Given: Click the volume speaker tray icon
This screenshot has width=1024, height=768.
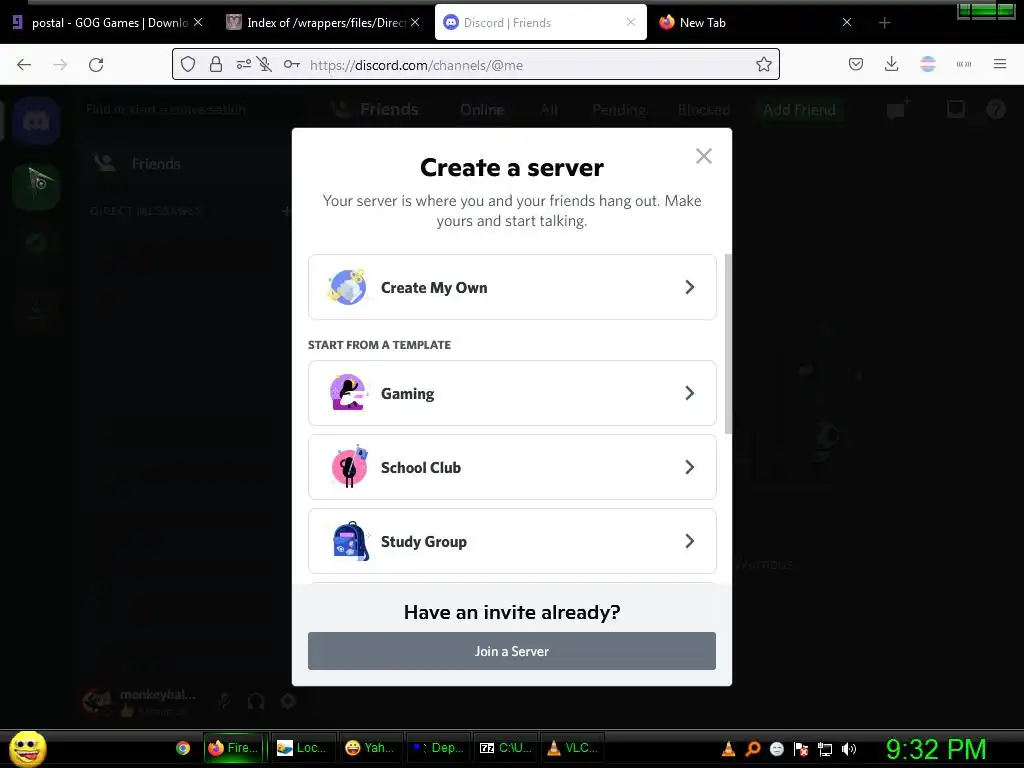Looking at the screenshot, I should [849, 749].
